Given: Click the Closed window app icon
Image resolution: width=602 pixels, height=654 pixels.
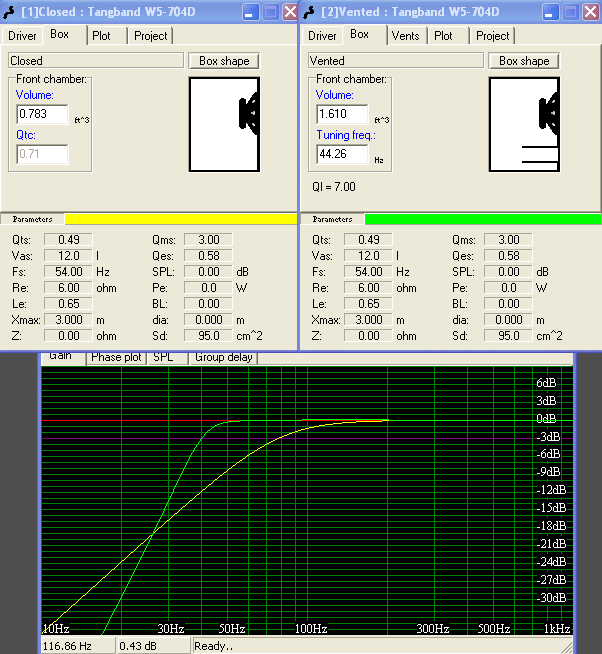Looking at the screenshot, I should click(x=10, y=12).
